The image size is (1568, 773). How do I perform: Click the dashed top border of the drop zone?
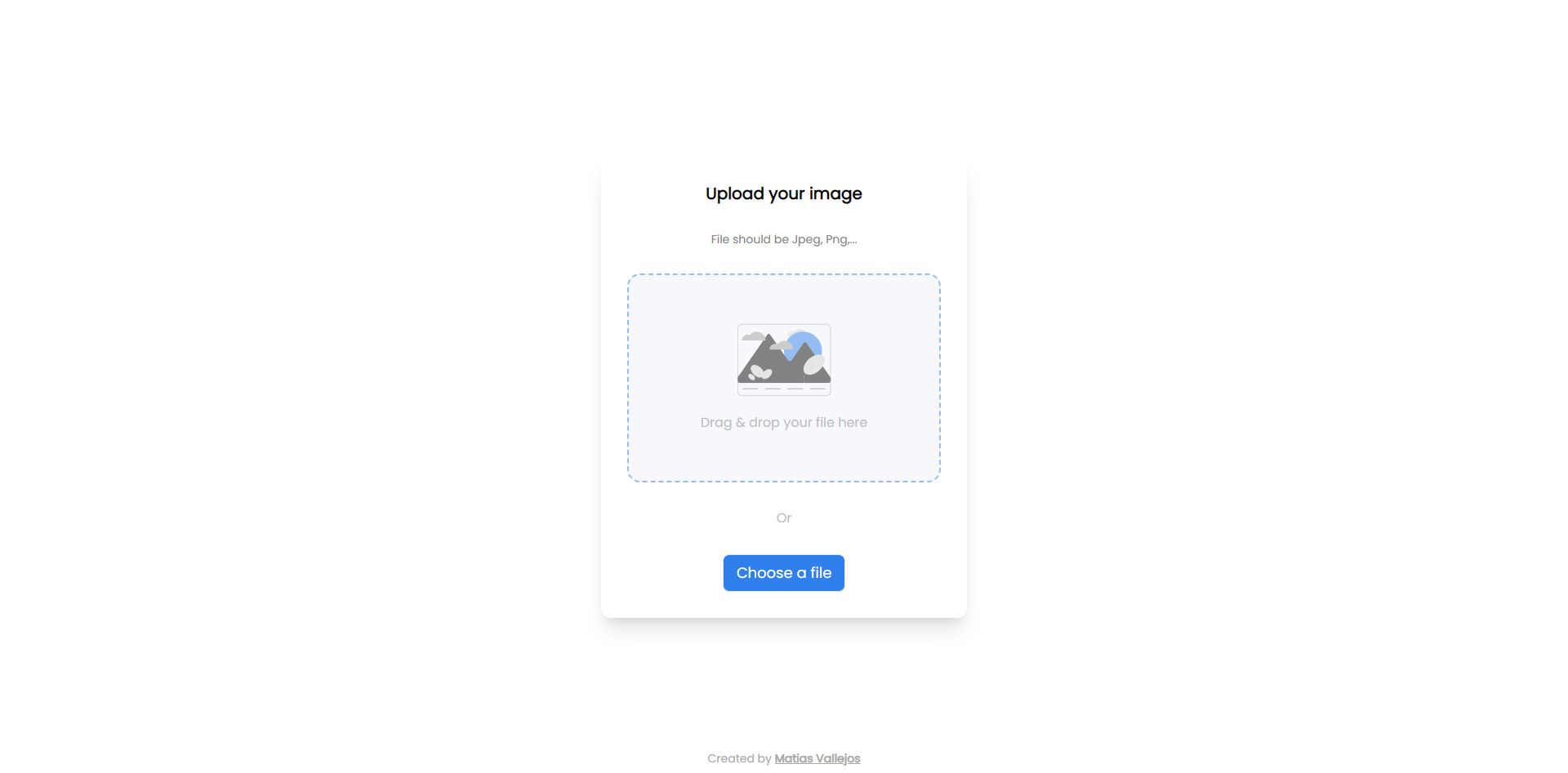pos(784,275)
